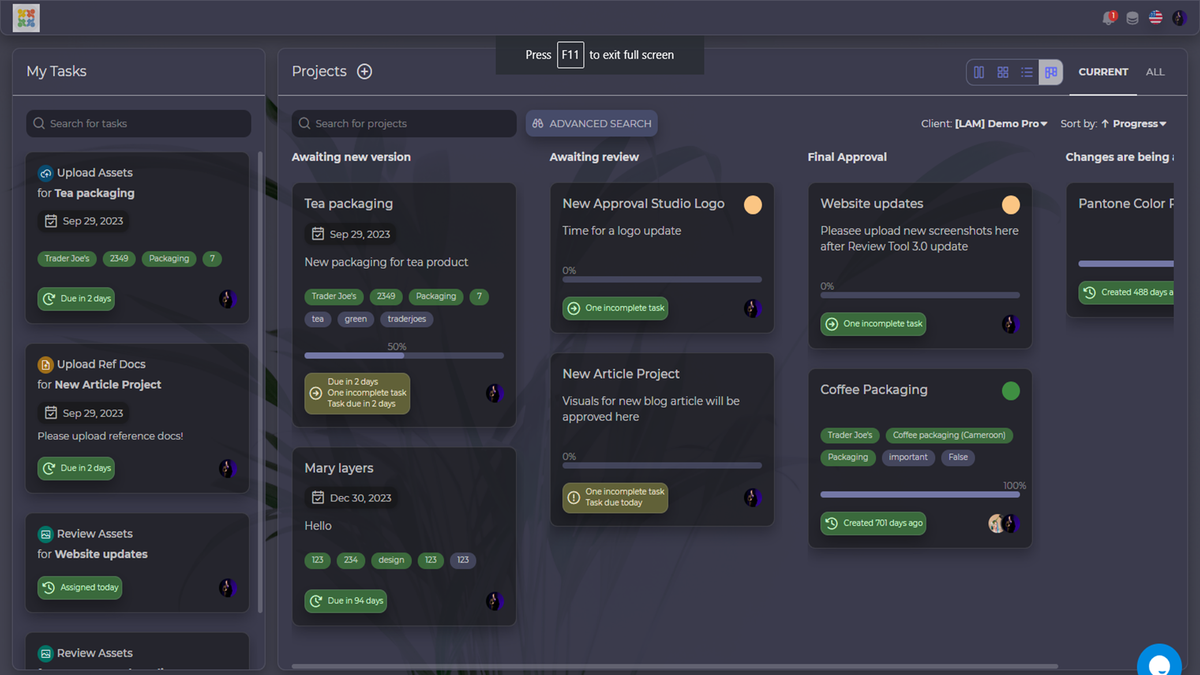Select the CURRENT tab
The width and height of the screenshot is (1200, 675).
click(1103, 71)
